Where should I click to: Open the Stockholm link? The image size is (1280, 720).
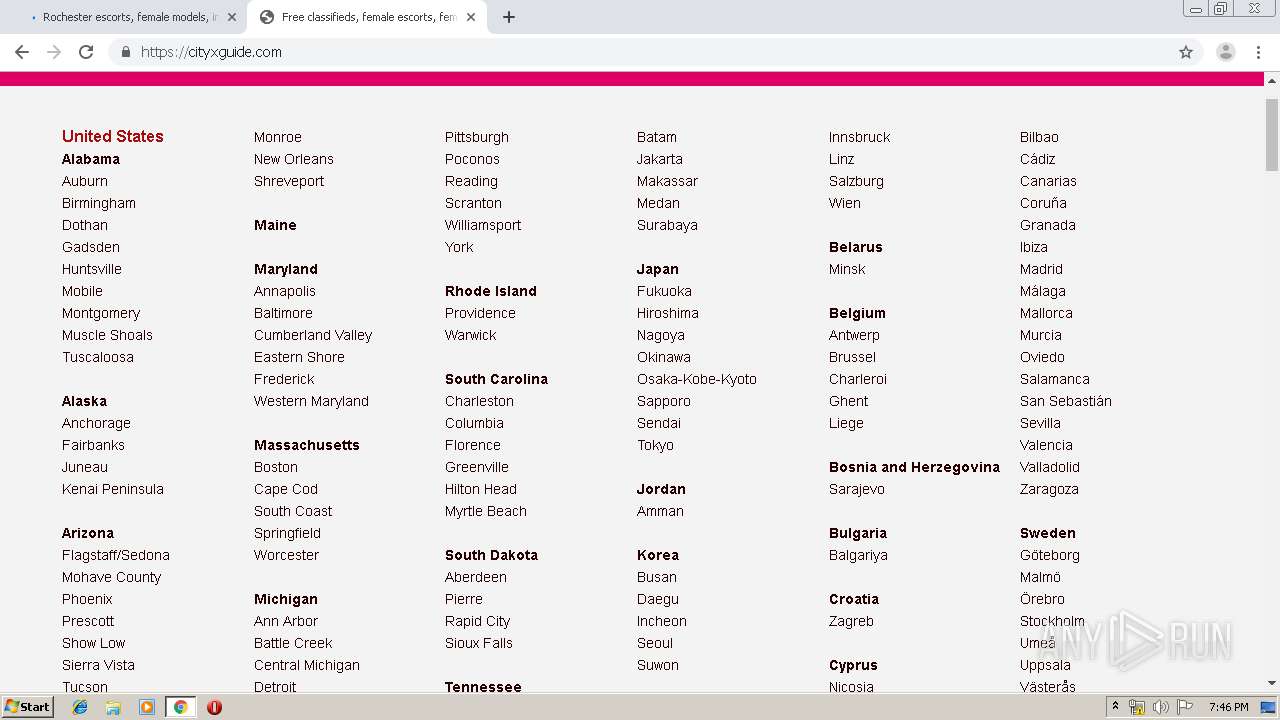click(x=1052, y=621)
